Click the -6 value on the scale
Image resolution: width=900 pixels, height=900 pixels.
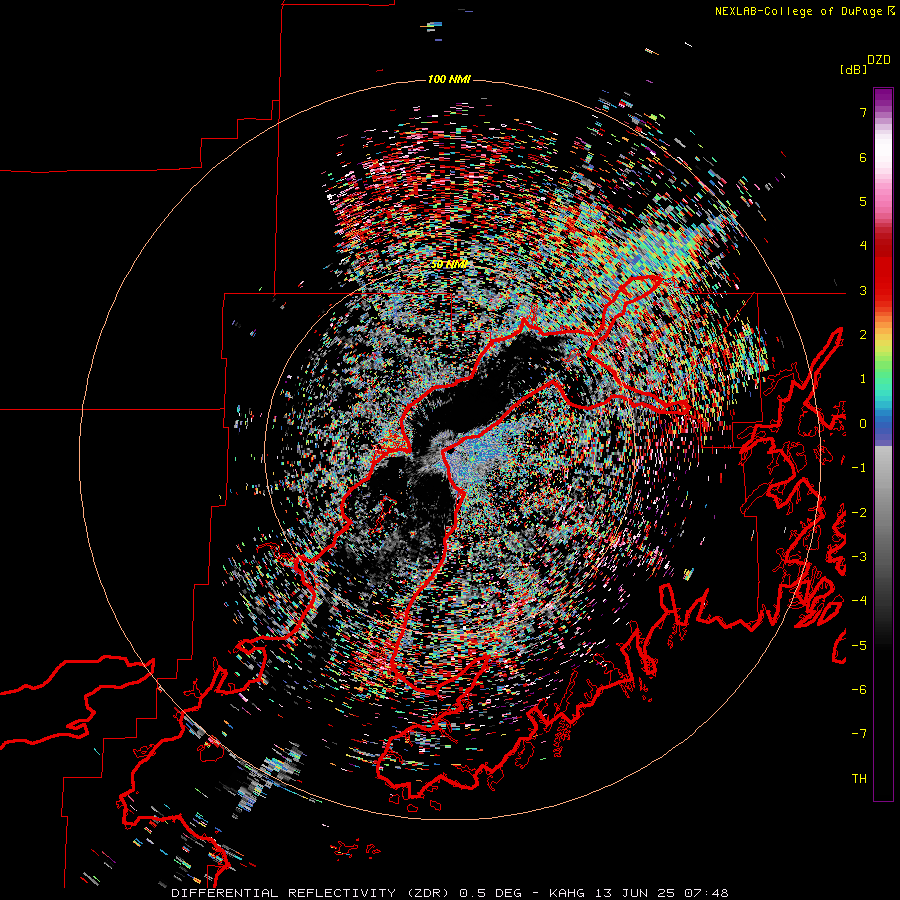click(859, 690)
